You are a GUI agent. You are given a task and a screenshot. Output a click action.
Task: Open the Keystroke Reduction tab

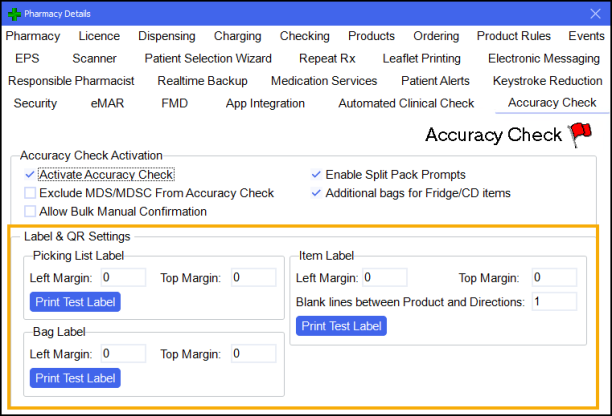click(x=547, y=81)
